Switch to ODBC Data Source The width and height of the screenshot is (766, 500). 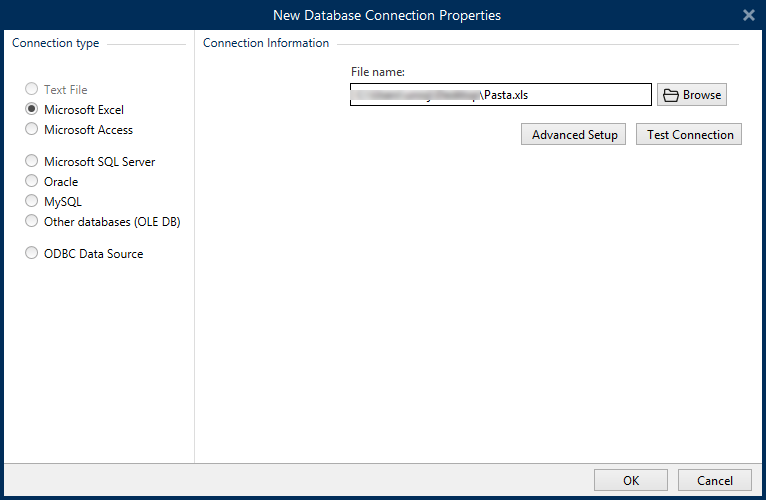(x=32, y=254)
